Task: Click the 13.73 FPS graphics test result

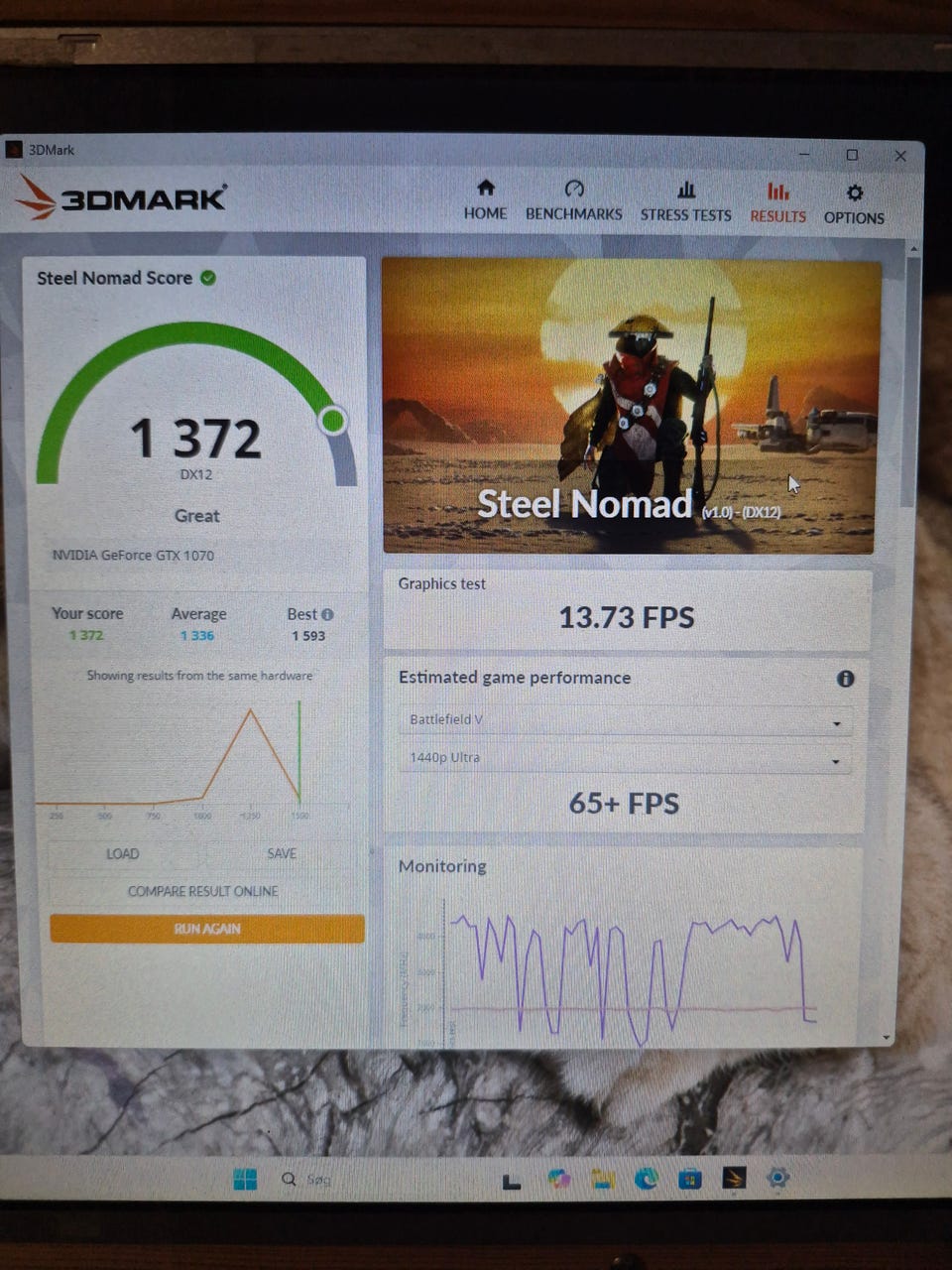Action: point(627,617)
